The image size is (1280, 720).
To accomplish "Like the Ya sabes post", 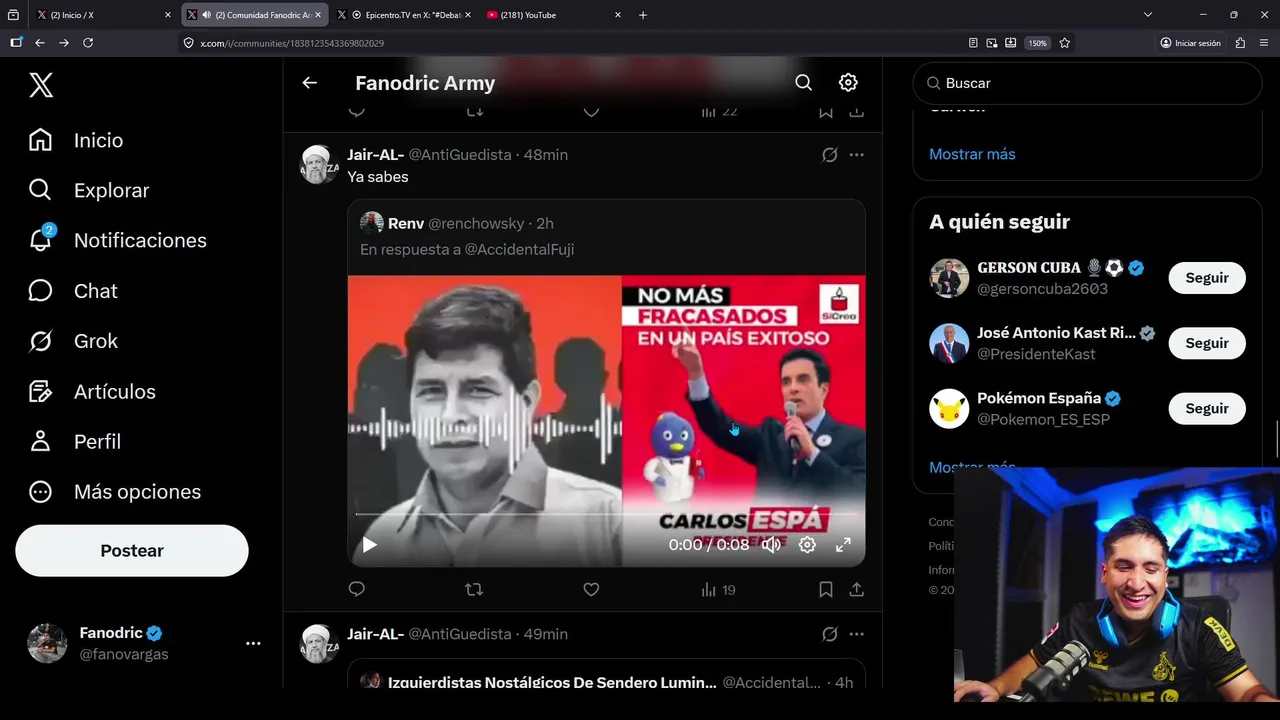I will (x=591, y=590).
